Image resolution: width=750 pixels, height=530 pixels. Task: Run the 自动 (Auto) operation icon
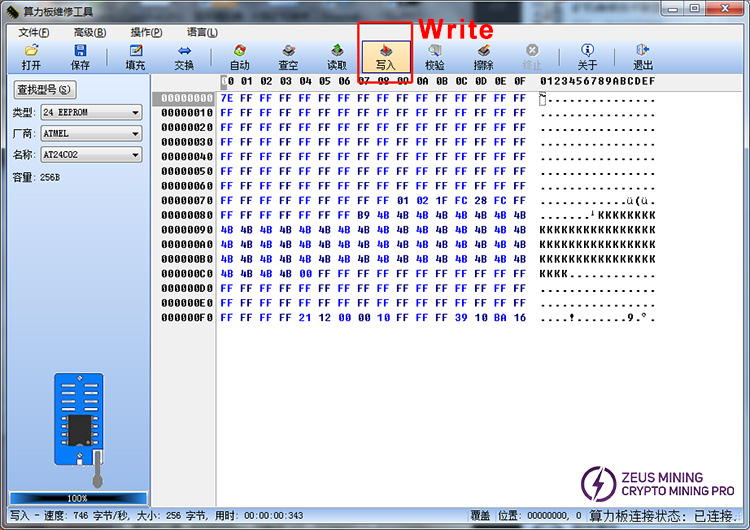coord(240,56)
